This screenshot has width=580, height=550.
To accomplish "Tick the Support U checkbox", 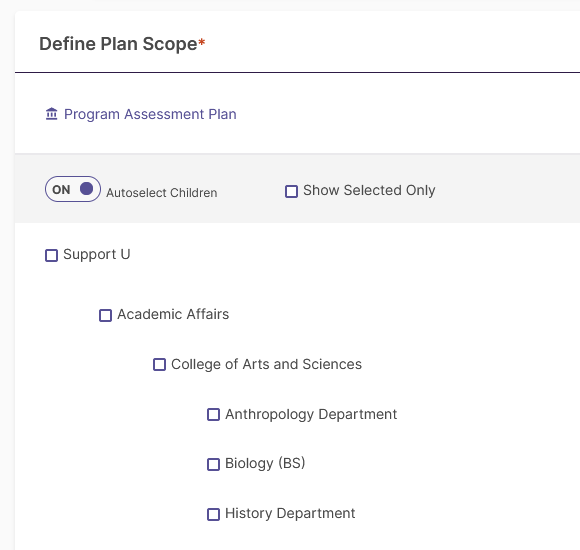I will (x=51, y=255).
